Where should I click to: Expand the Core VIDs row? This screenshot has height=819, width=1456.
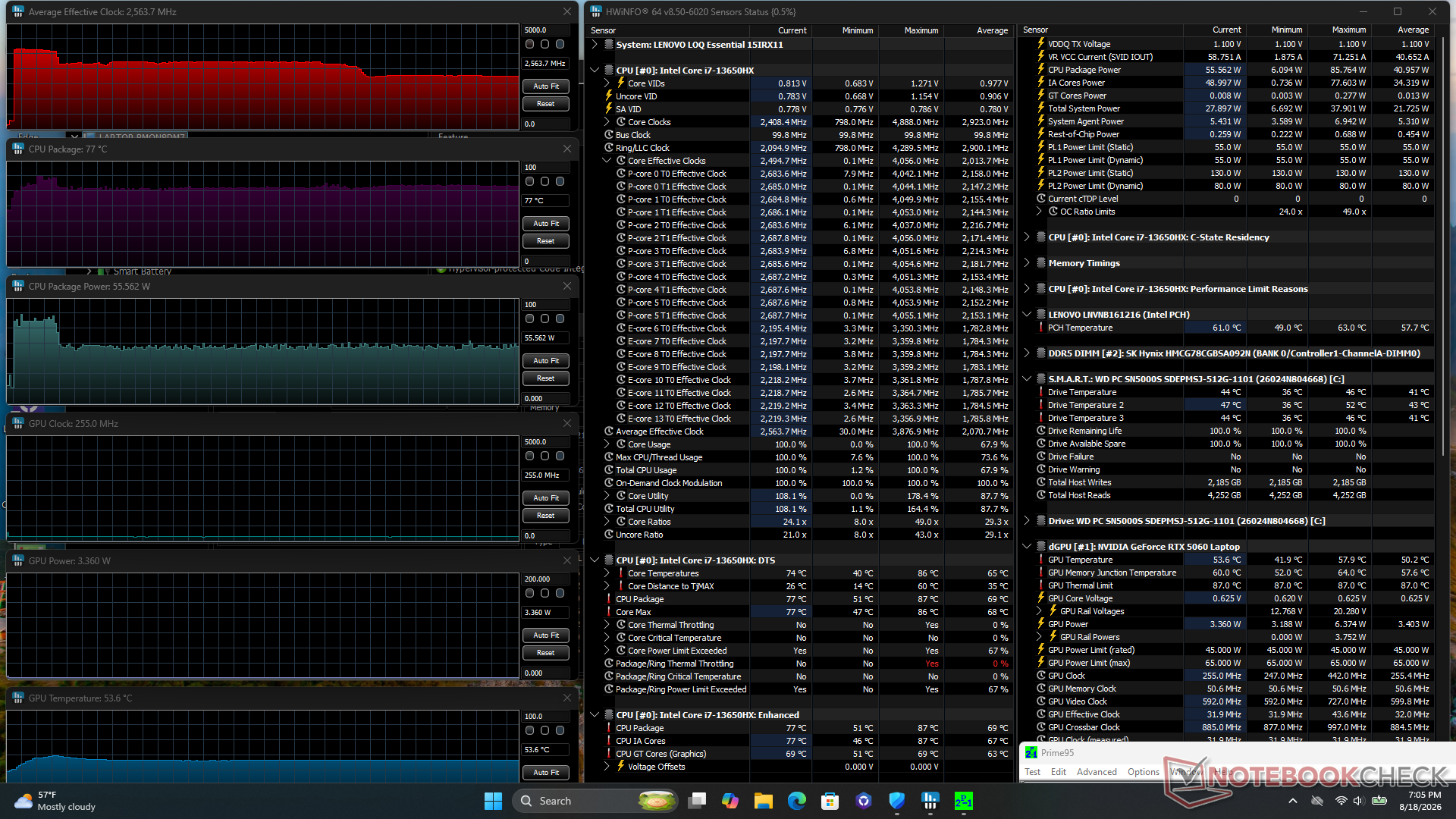coord(607,83)
